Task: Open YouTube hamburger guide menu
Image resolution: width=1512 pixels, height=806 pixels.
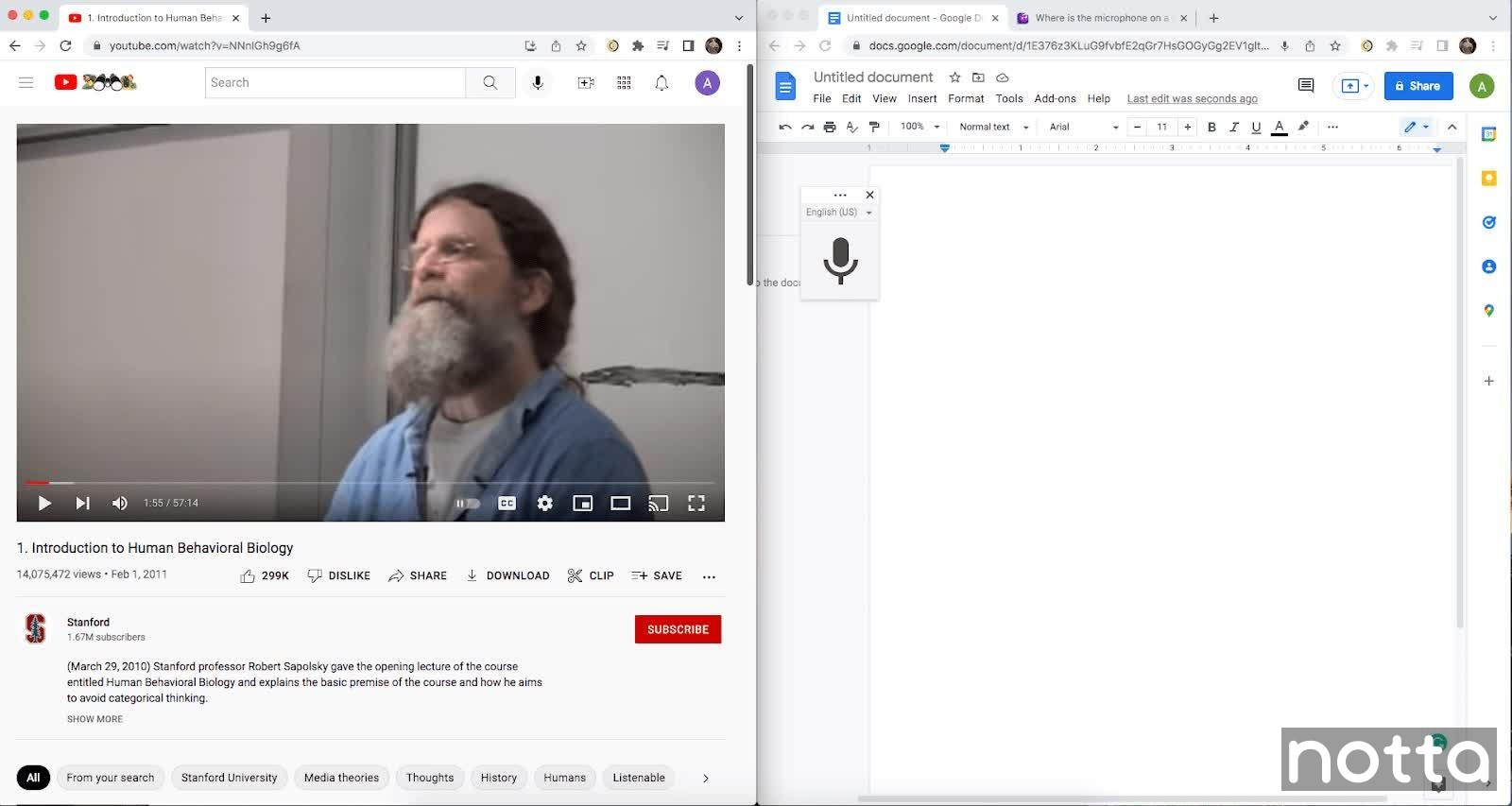Action: point(26,82)
